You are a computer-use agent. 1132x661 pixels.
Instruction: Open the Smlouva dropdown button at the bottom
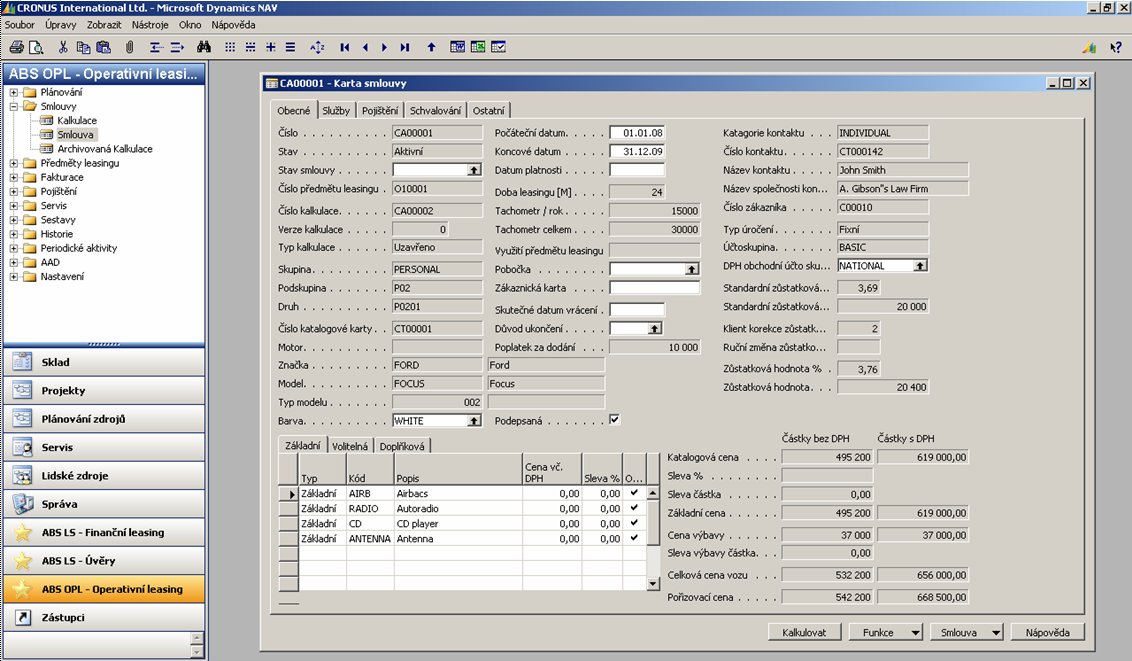[x=967, y=632]
